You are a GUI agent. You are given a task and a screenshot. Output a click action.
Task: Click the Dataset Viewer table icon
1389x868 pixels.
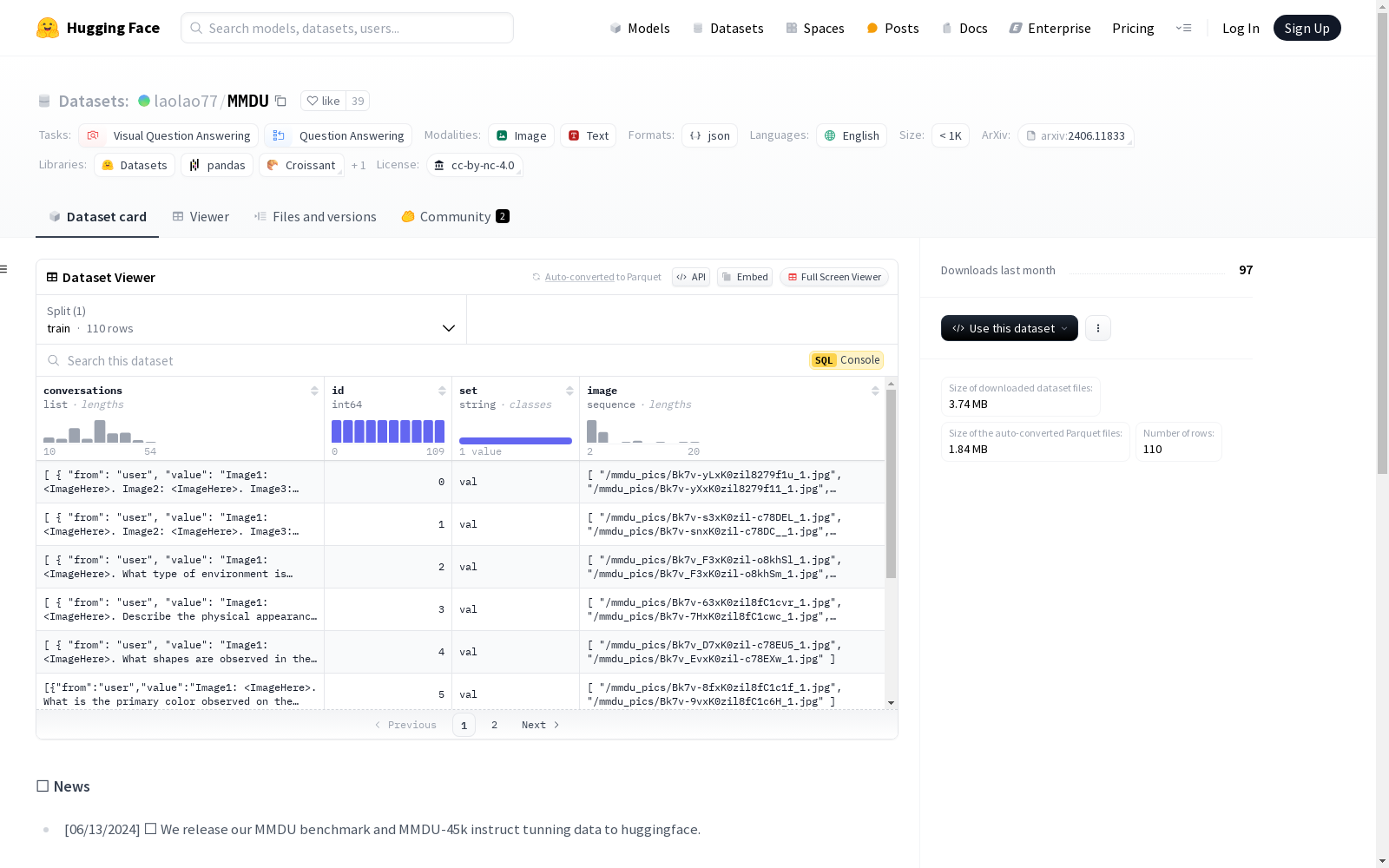[52, 277]
